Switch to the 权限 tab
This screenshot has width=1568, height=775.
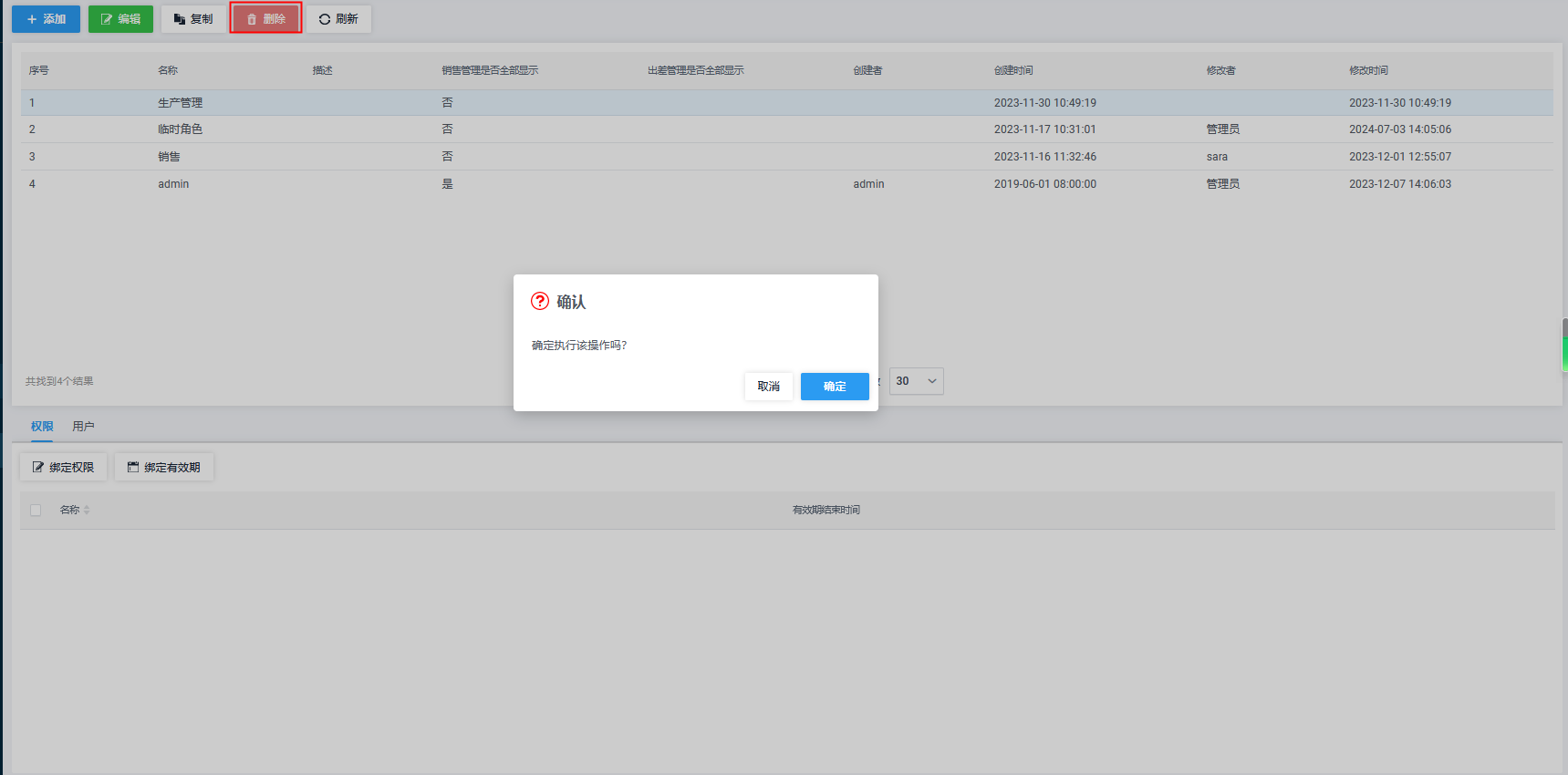tap(42, 426)
